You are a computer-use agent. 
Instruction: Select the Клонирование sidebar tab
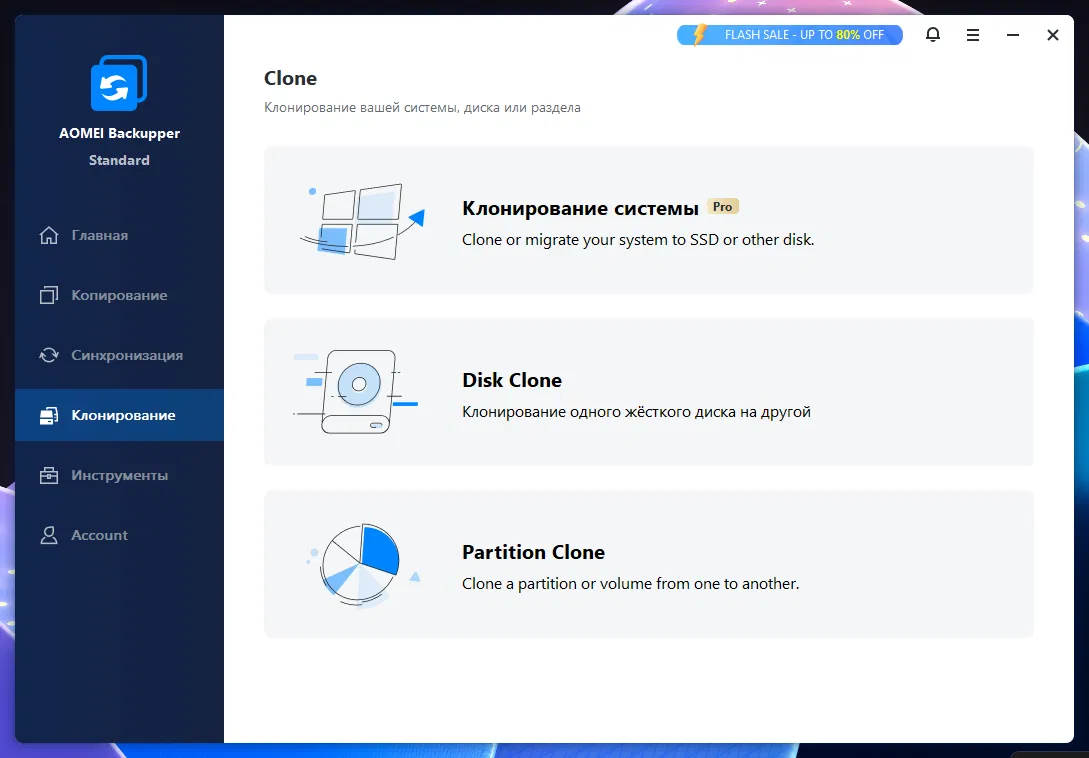tap(119, 415)
